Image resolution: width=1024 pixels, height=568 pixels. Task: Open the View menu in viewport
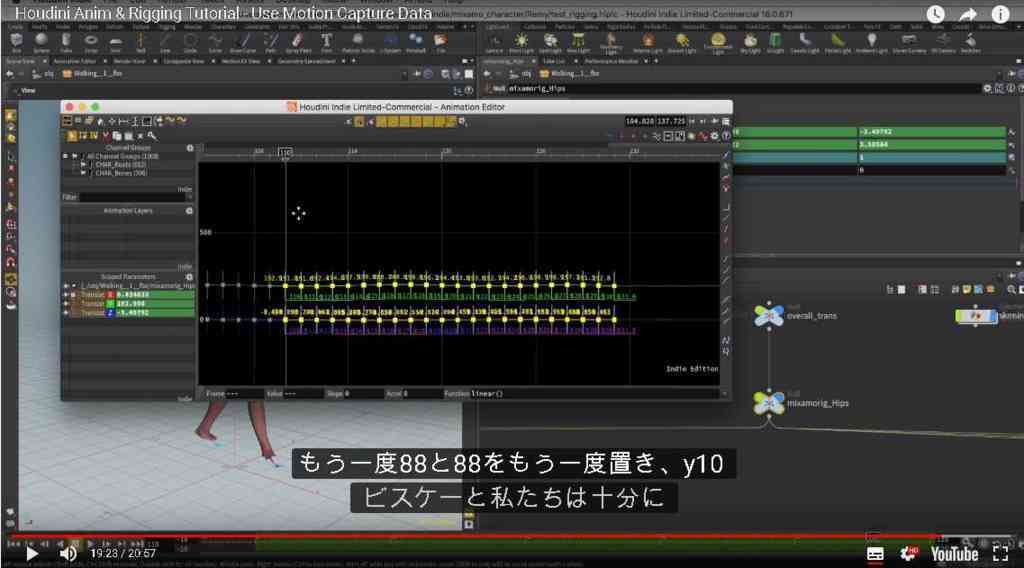point(28,91)
